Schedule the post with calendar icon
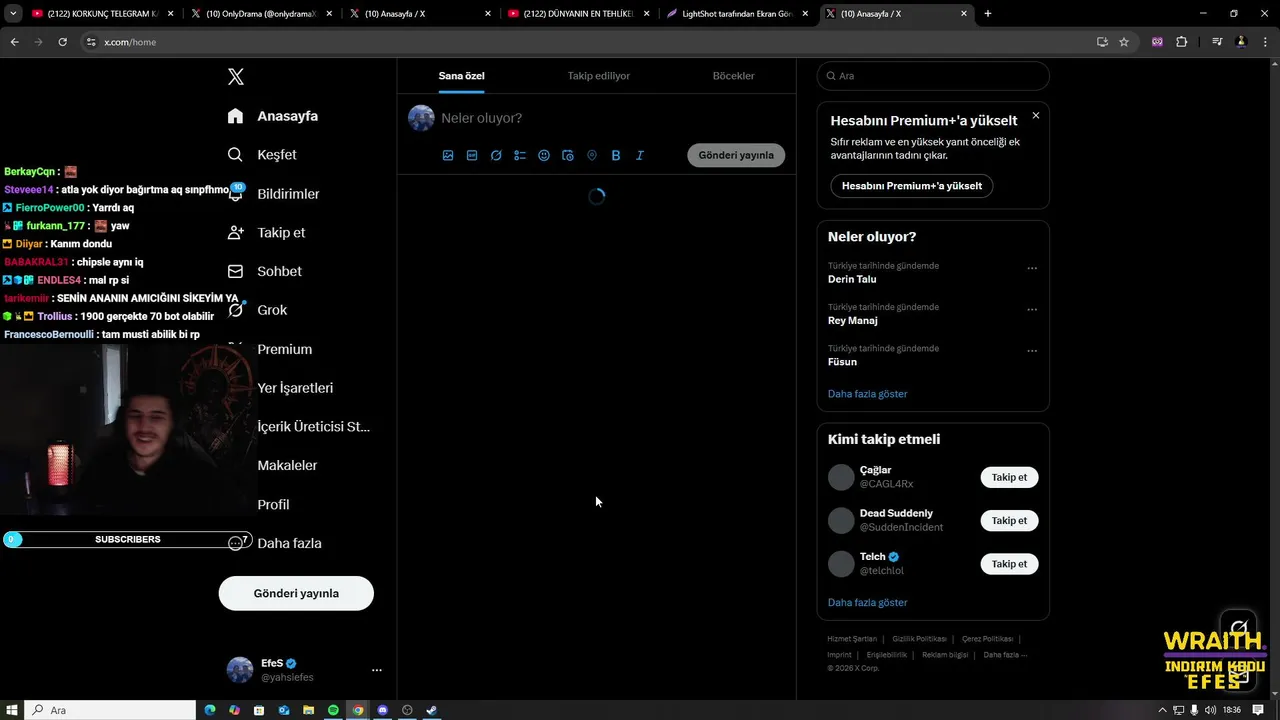Image resolution: width=1280 pixels, height=720 pixels. (x=568, y=155)
